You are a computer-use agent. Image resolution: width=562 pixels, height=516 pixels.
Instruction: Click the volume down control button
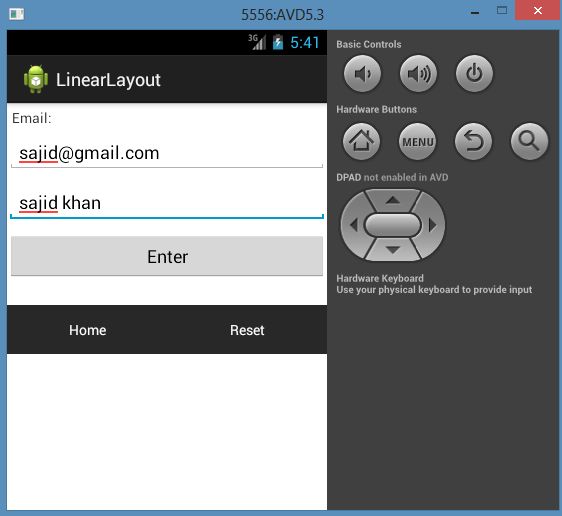point(362,73)
